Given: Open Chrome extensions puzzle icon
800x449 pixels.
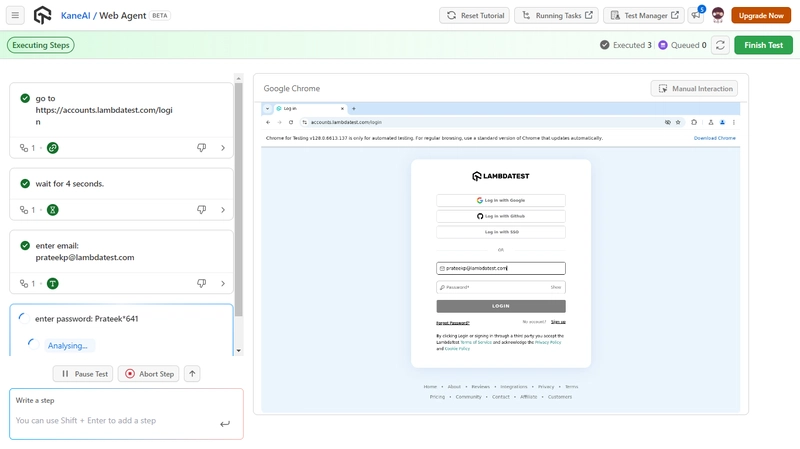Looking at the screenshot, I should coord(694,122).
